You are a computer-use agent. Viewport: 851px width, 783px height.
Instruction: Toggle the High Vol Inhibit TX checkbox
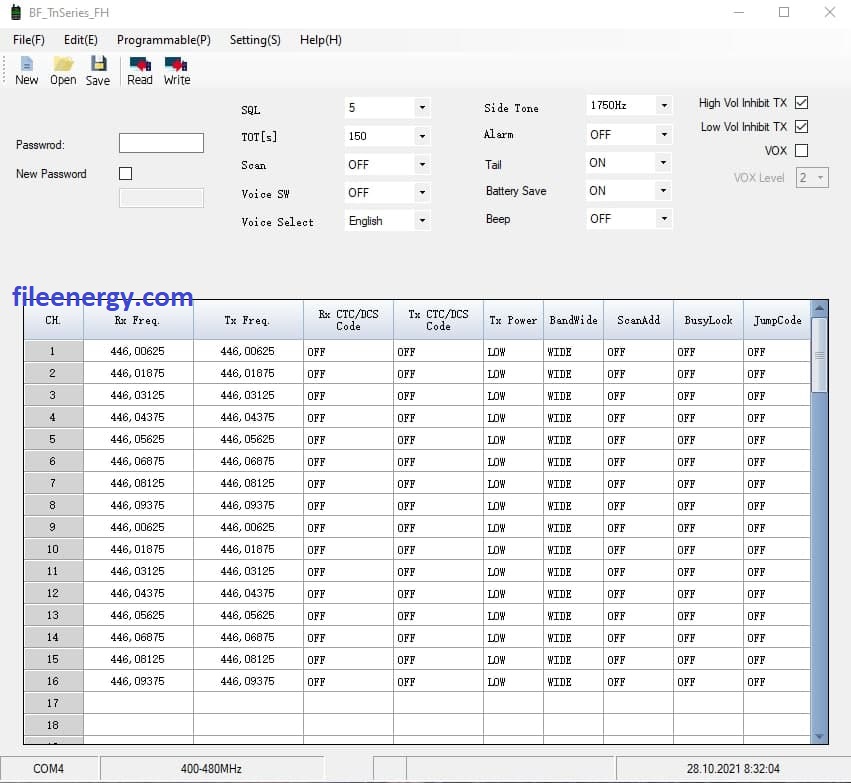pyautogui.click(x=801, y=103)
